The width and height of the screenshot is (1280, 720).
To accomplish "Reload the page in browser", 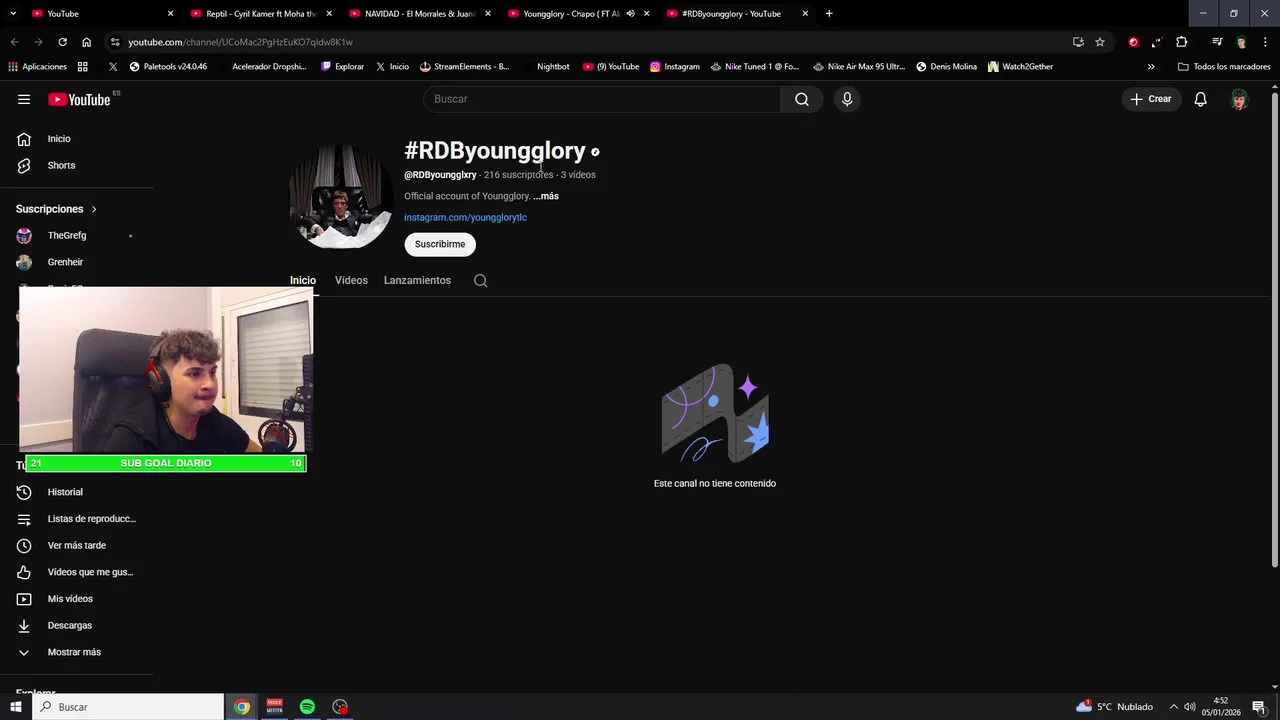I will click(62, 42).
